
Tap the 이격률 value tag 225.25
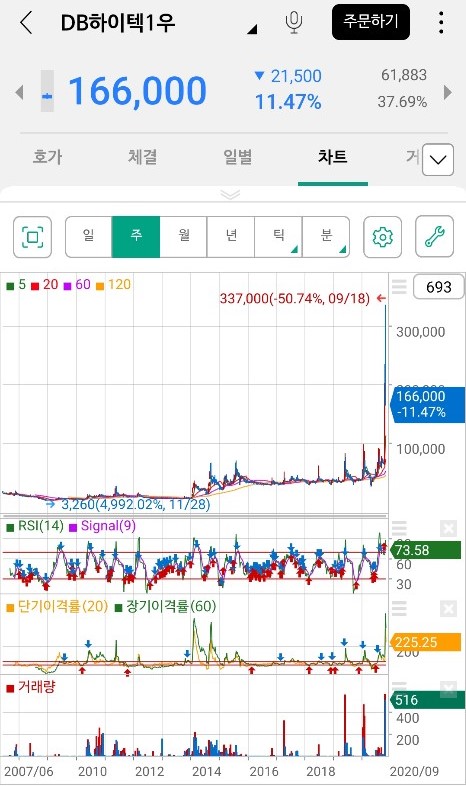click(x=425, y=642)
